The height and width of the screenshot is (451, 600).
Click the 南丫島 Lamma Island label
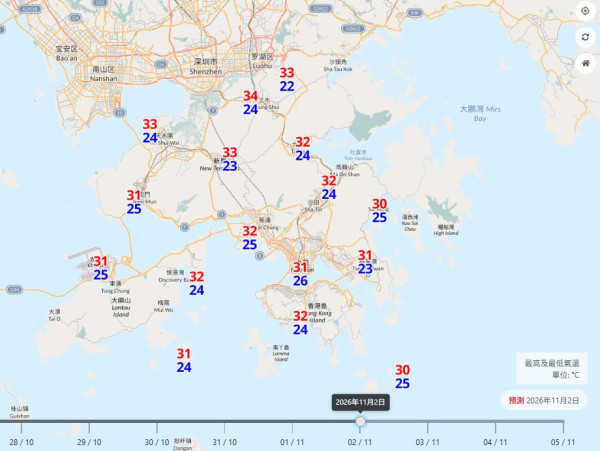pos(281,353)
